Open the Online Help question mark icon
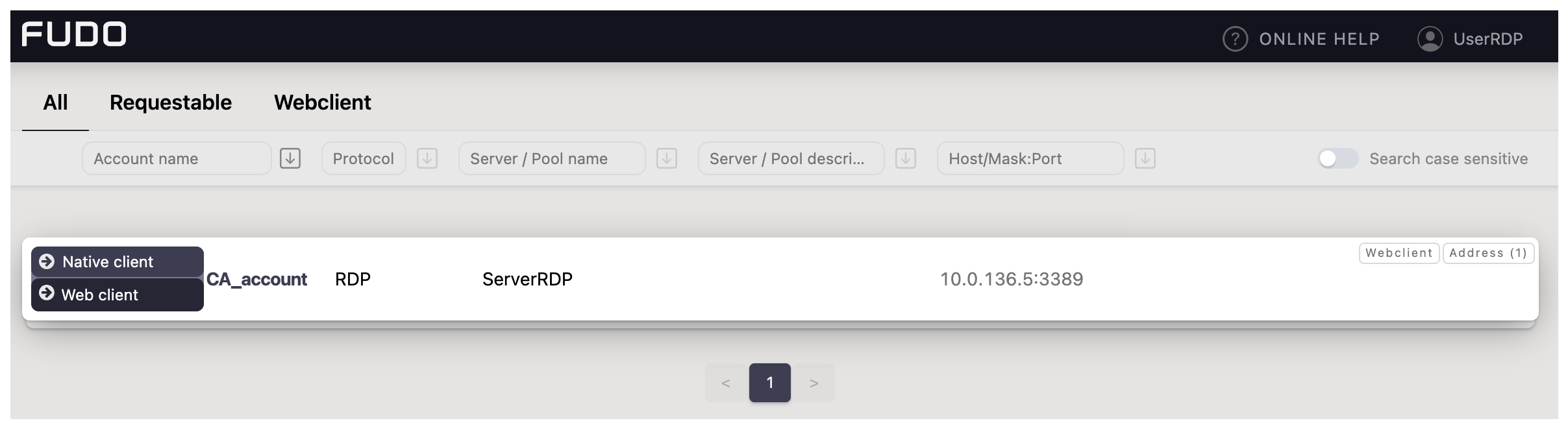The image size is (1568, 434). 1235,39
